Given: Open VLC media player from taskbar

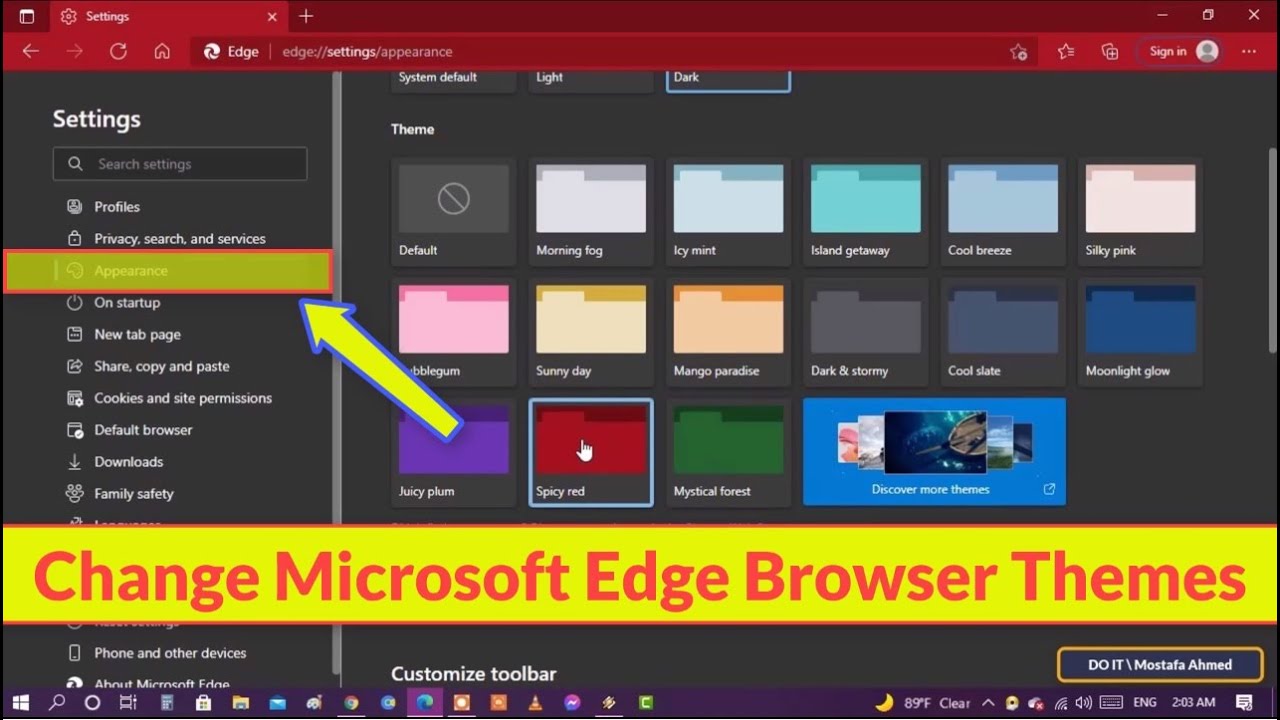Looking at the screenshot, I should point(535,703).
